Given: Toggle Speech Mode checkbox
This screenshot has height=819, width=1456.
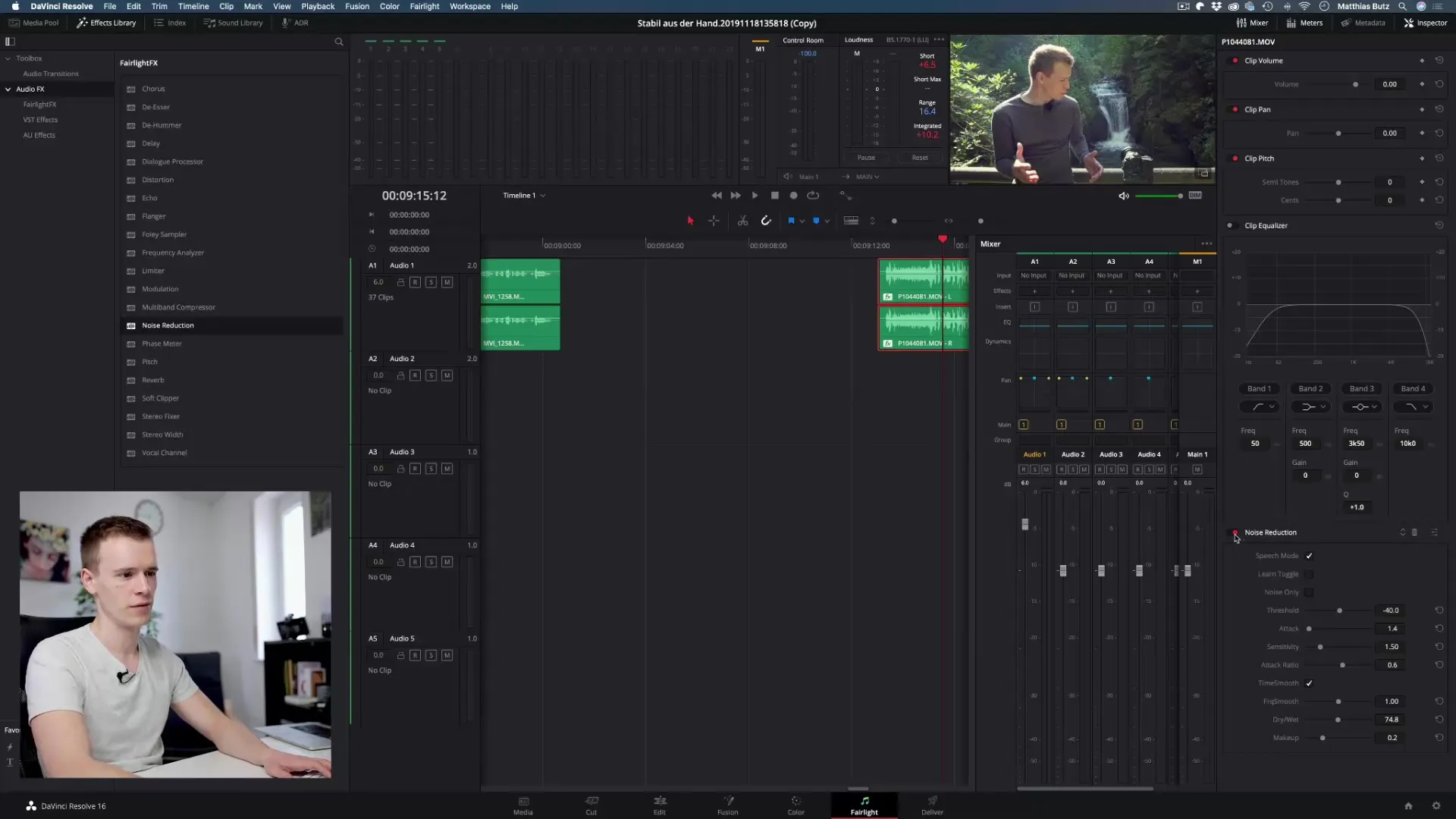Looking at the screenshot, I should tap(1309, 556).
